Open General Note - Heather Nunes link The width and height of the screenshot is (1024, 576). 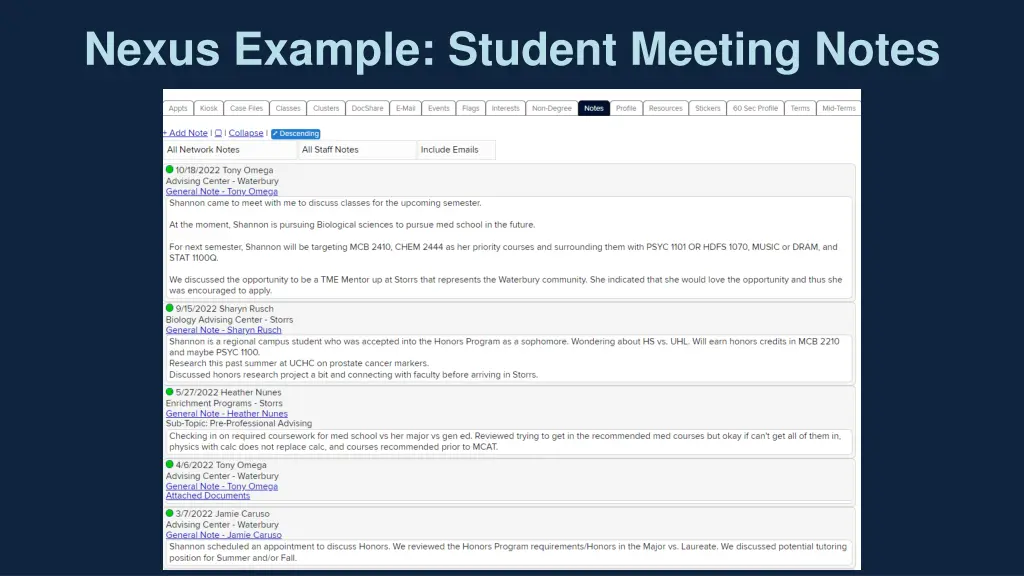(x=227, y=413)
